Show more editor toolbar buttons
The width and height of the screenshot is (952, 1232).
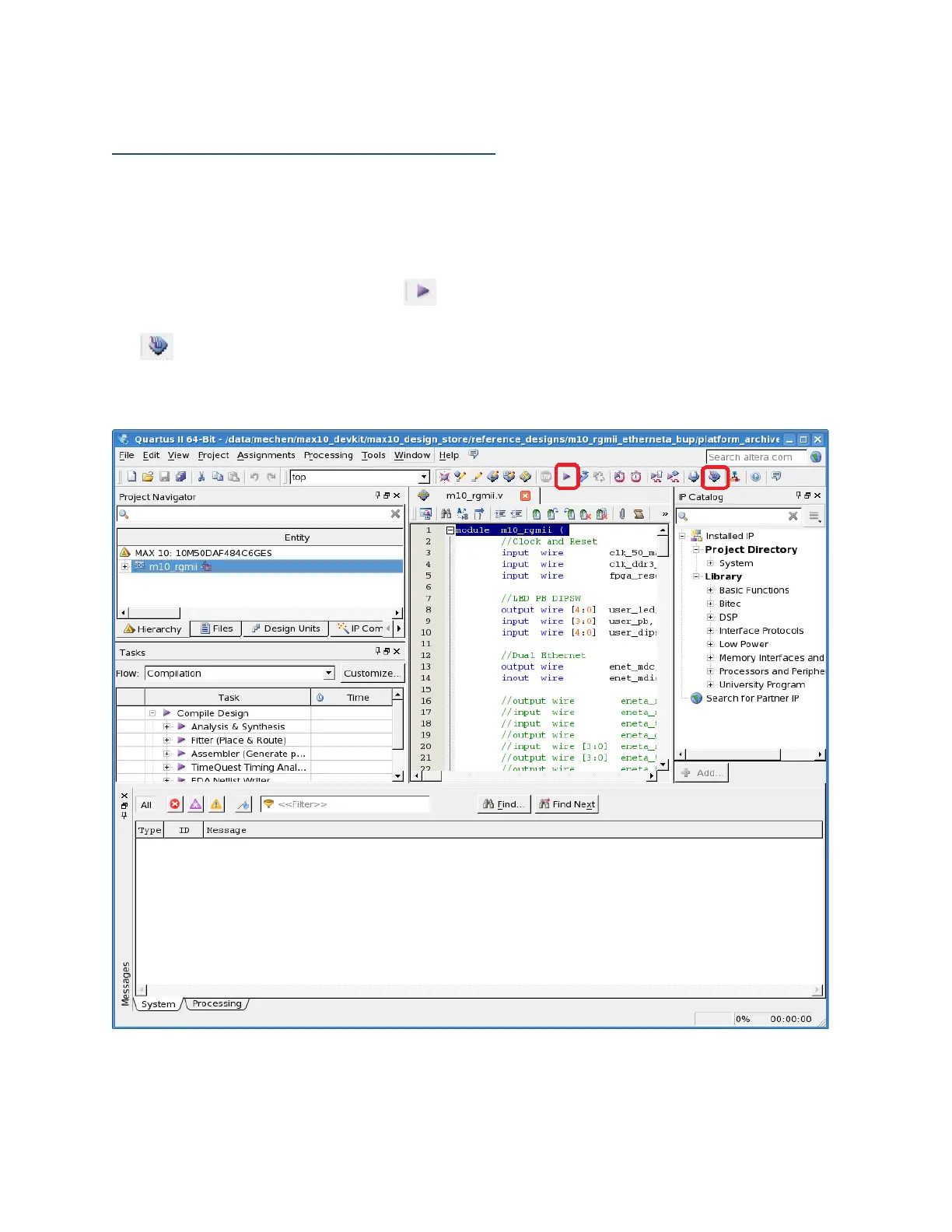pos(664,513)
